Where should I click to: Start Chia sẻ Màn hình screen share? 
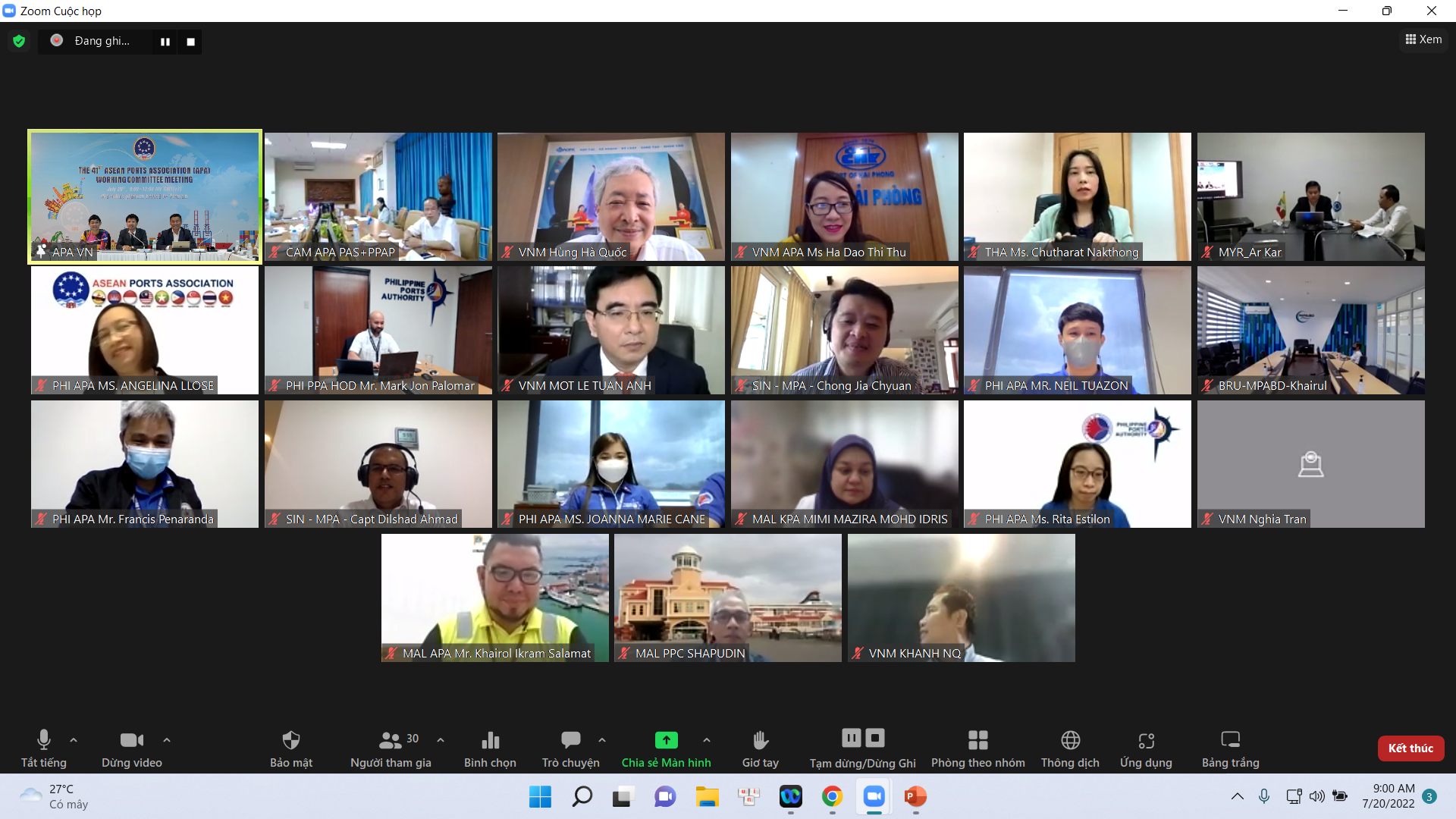click(x=667, y=748)
